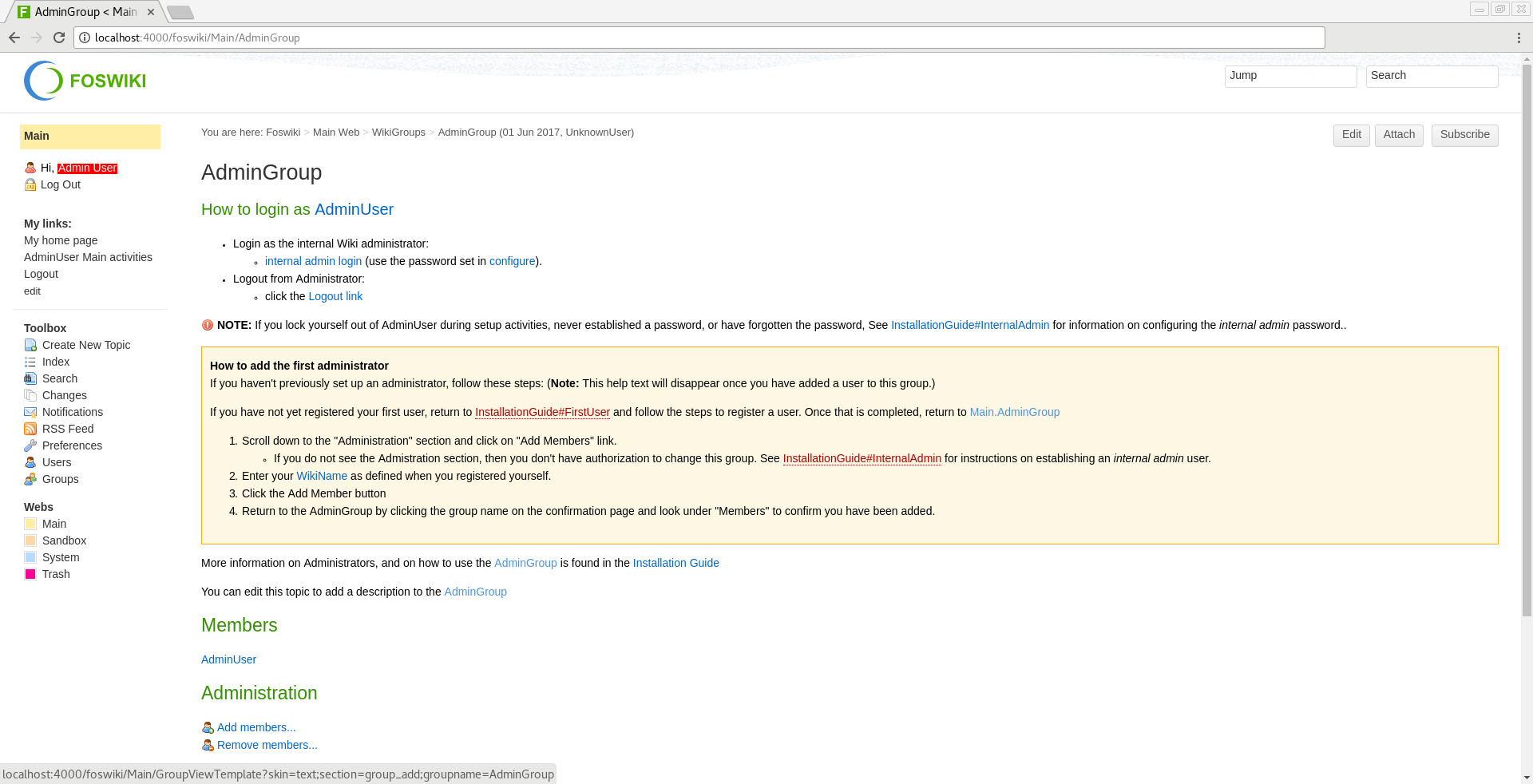
Task: Open the WikiName link
Action: pyautogui.click(x=322, y=476)
